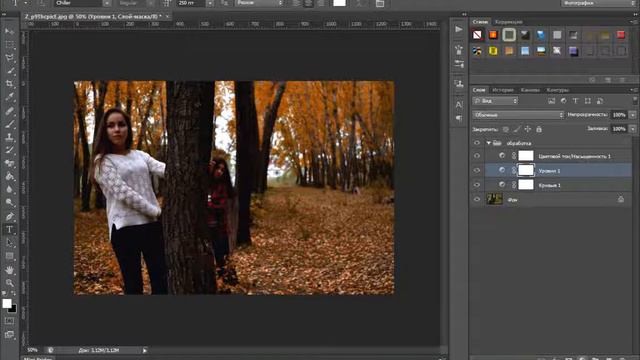Open the Clone Source collapsed panel
This screenshot has height=360, width=640.
(x=459, y=84)
